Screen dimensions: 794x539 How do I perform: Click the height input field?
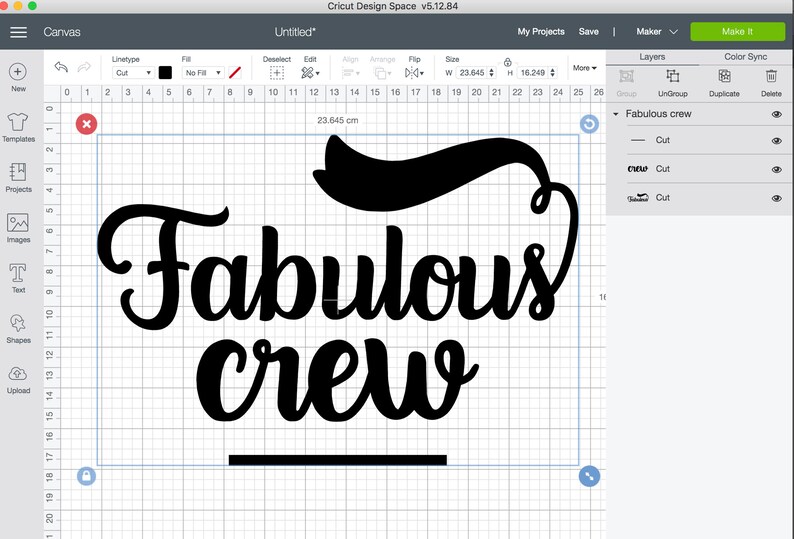click(533, 73)
